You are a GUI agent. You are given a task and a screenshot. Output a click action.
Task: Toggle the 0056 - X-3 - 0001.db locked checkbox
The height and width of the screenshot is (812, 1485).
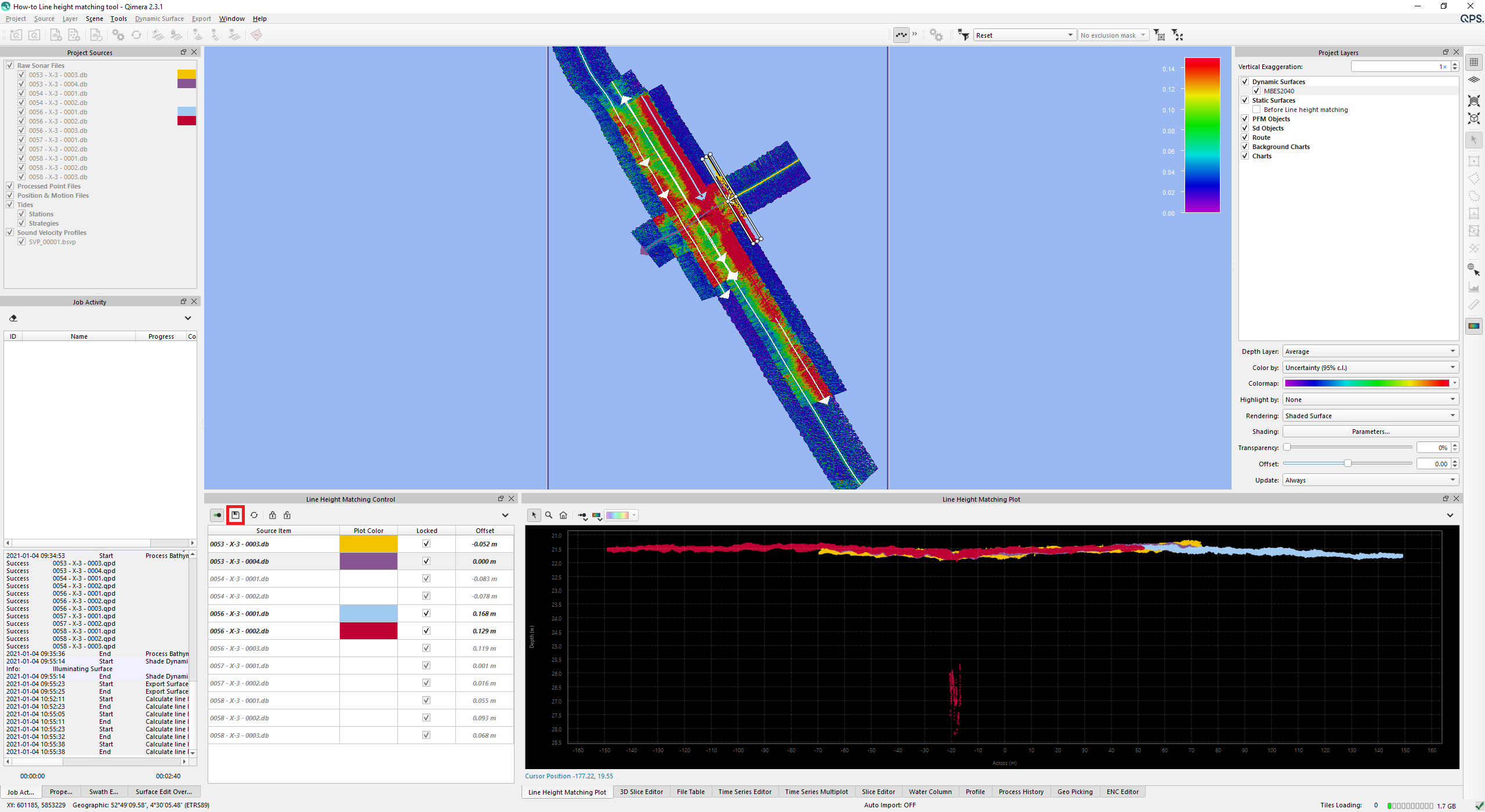(426, 614)
